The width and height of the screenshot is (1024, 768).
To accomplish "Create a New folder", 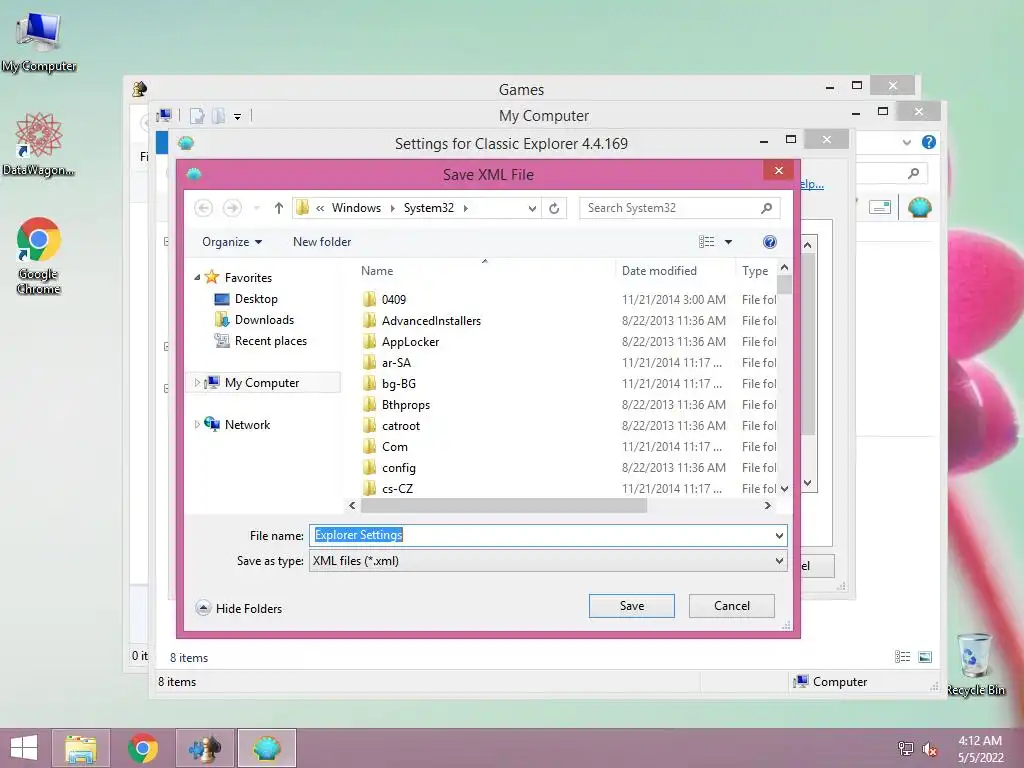I will click(322, 242).
